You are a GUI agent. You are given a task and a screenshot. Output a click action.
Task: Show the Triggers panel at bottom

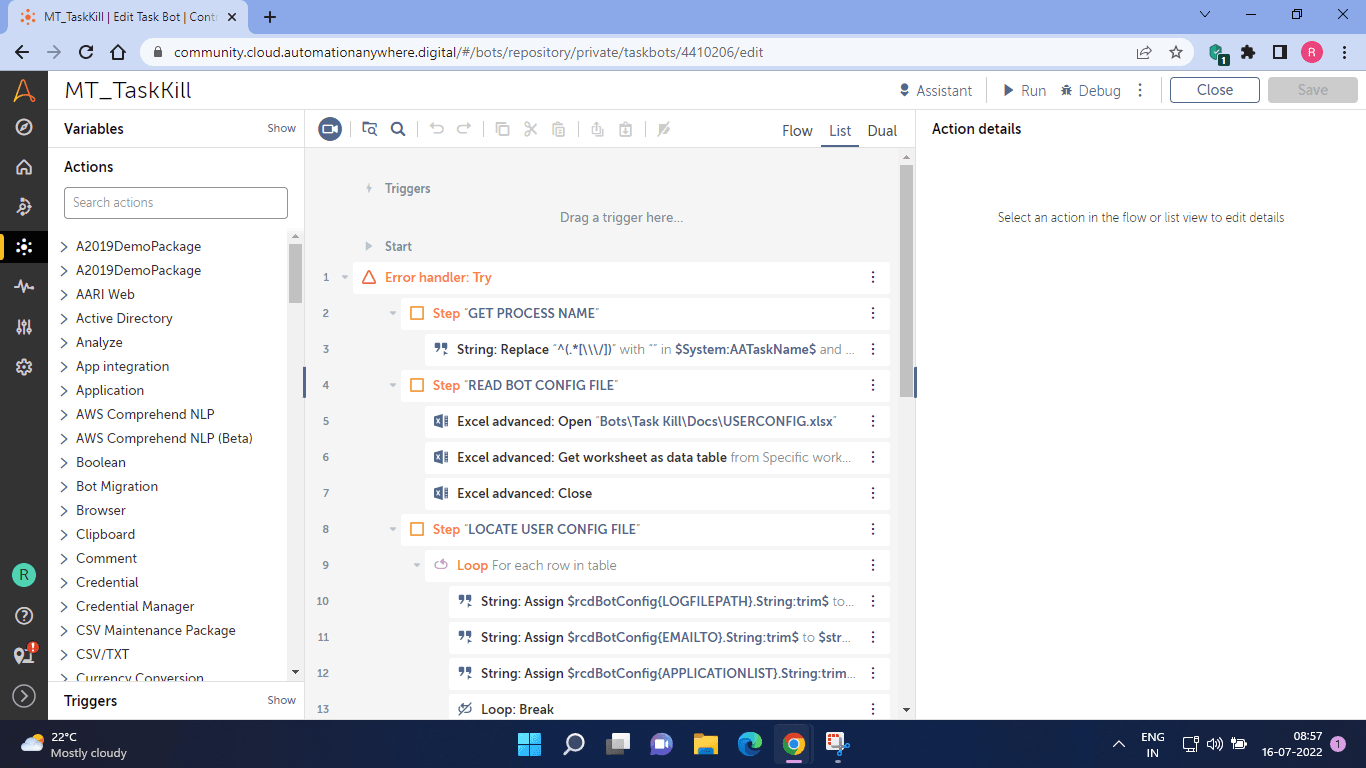(x=281, y=700)
